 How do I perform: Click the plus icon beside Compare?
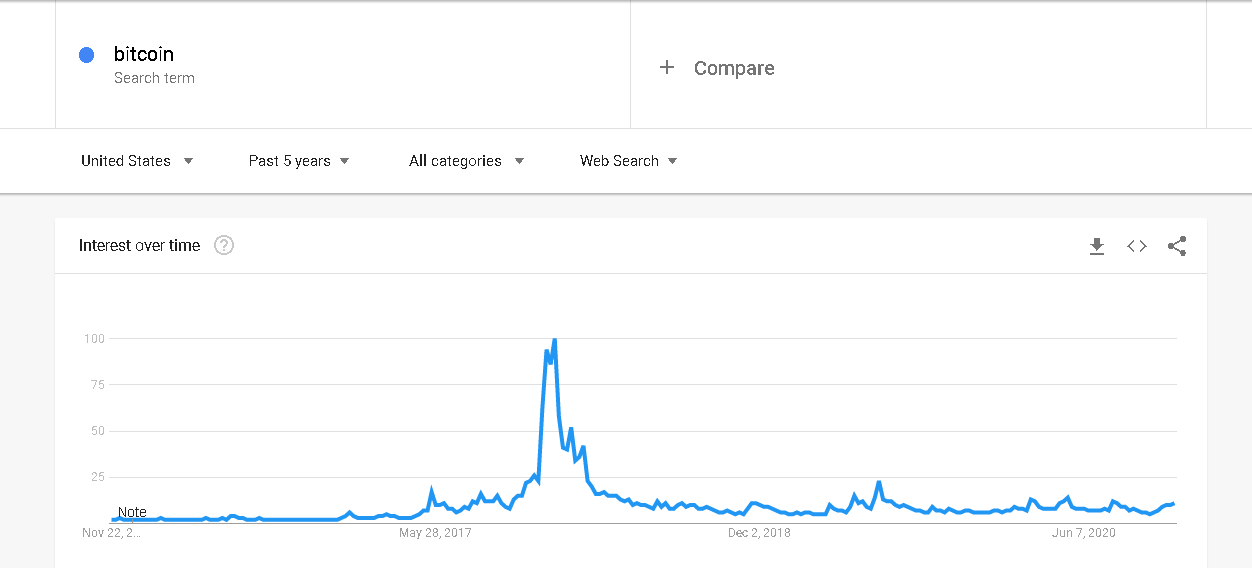pyautogui.click(x=667, y=68)
